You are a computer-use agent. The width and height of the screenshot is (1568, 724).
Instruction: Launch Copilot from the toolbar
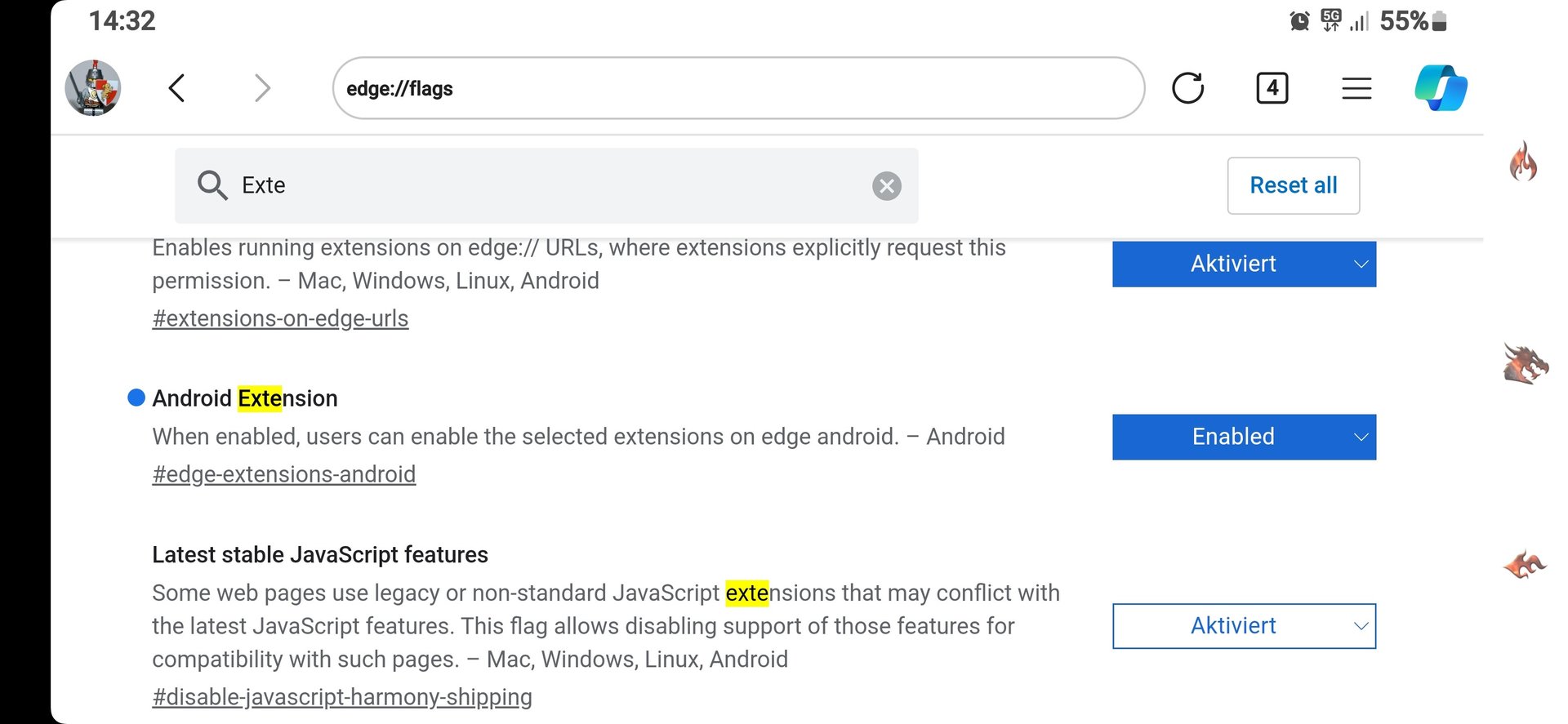[1441, 88]
